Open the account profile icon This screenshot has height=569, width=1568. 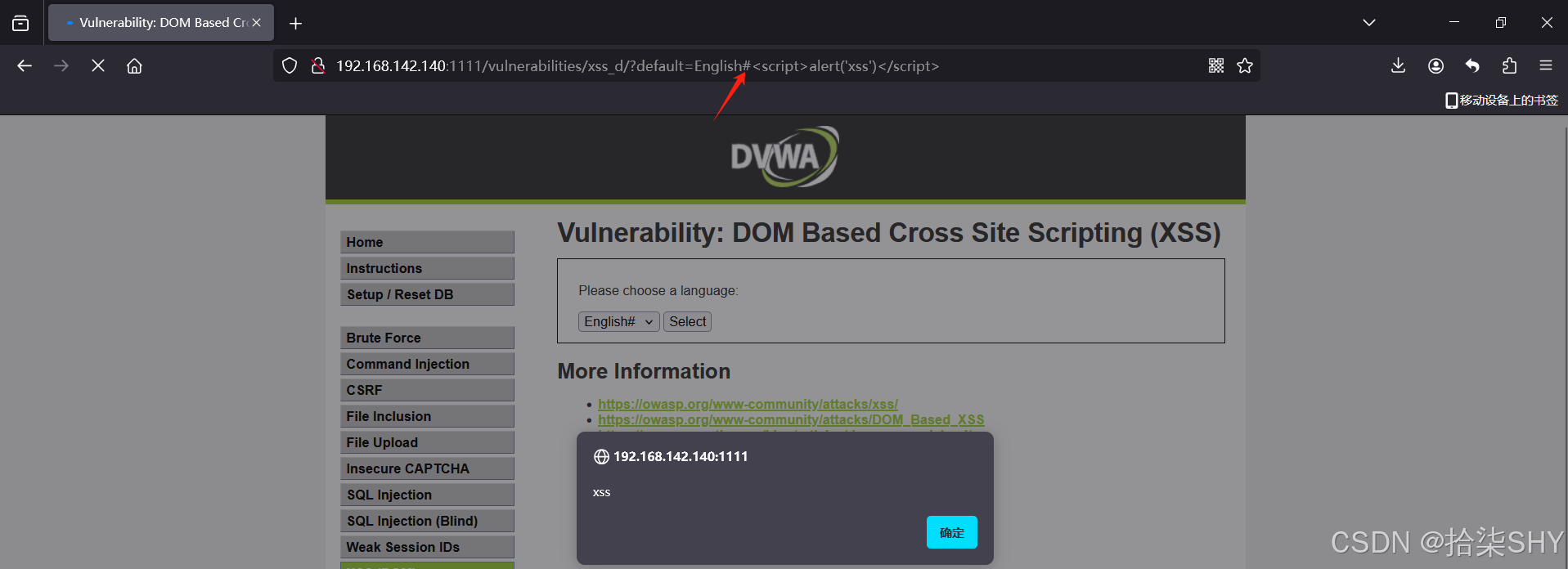point(1435,65)
